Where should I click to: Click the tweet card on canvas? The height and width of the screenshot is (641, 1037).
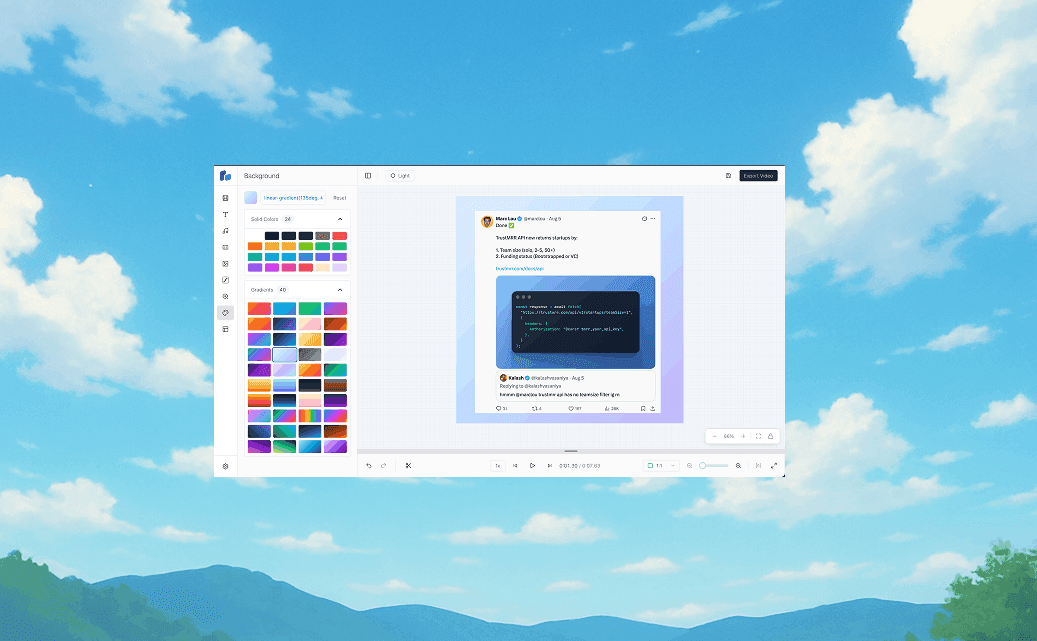(569, 312)
